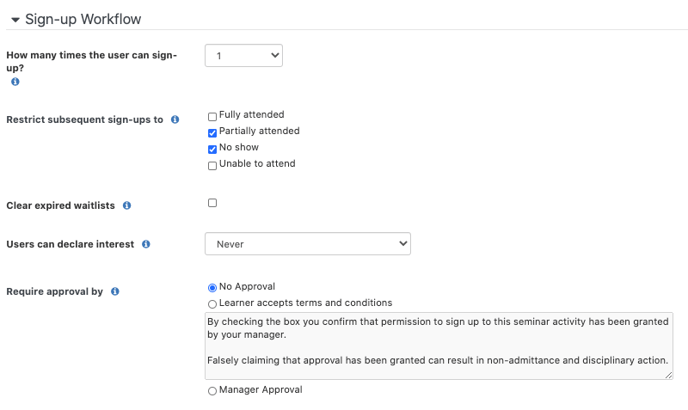Click the 'Require approval by' label
The image size is (688, 410).
click(x=54, y=291)
